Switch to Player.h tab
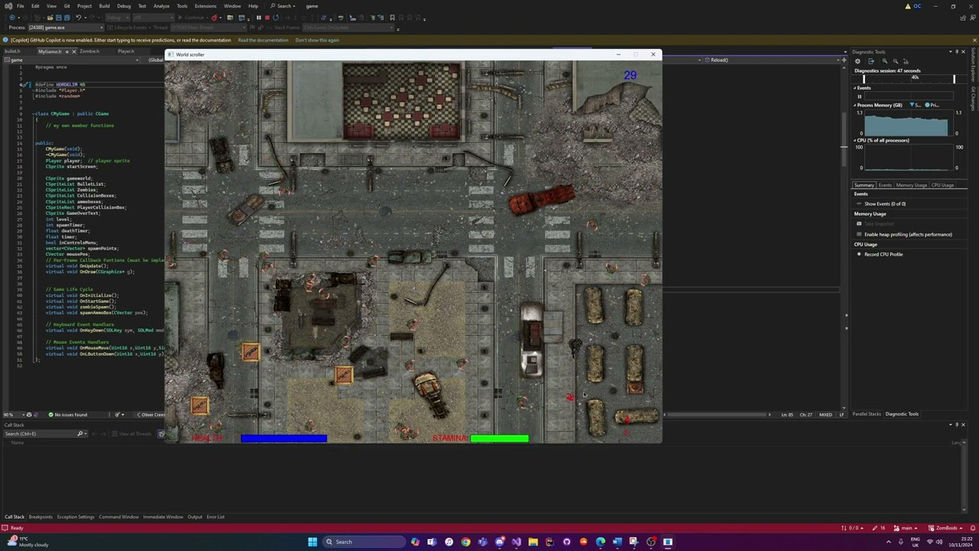Image resolution: width=979 pixels, height=551 pixels. (x=126, y=51)
